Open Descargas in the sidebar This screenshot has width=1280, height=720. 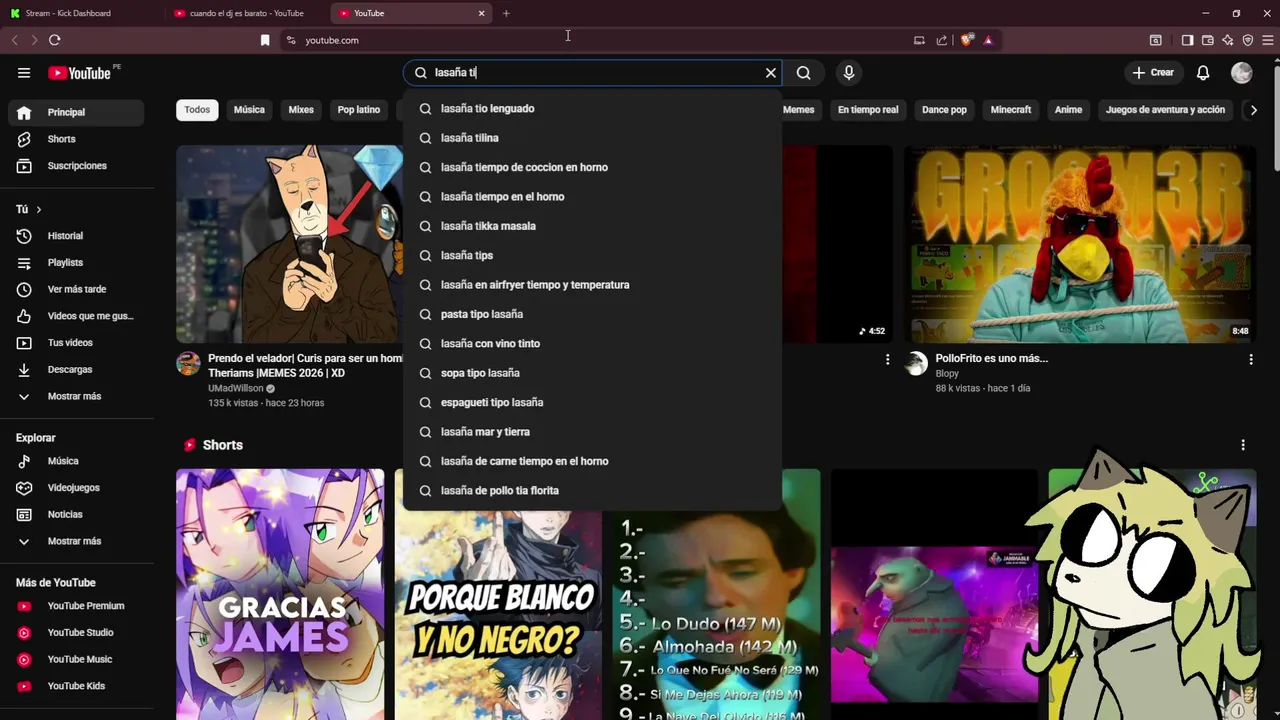point(76,370)
